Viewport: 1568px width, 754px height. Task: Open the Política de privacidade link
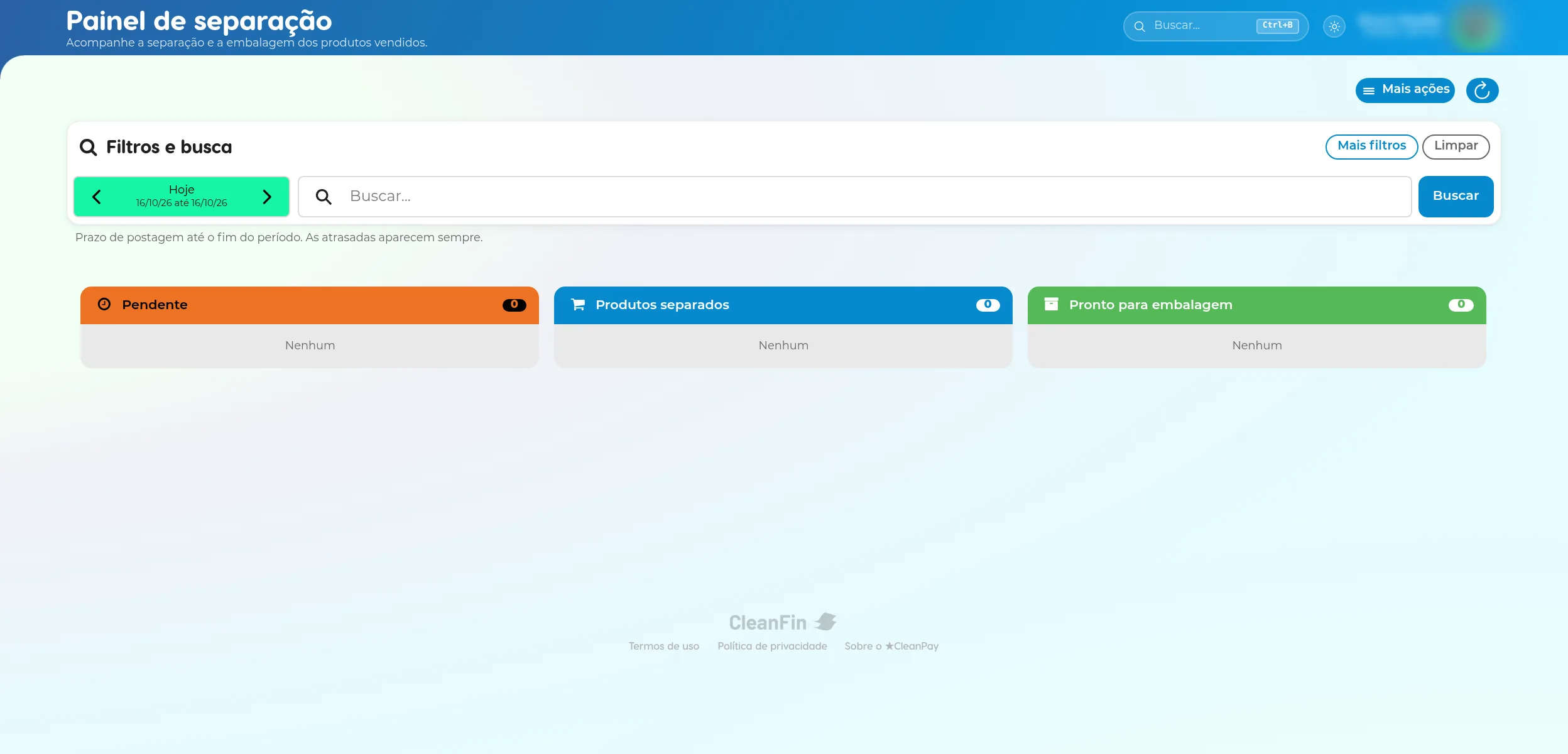[772, 646]
